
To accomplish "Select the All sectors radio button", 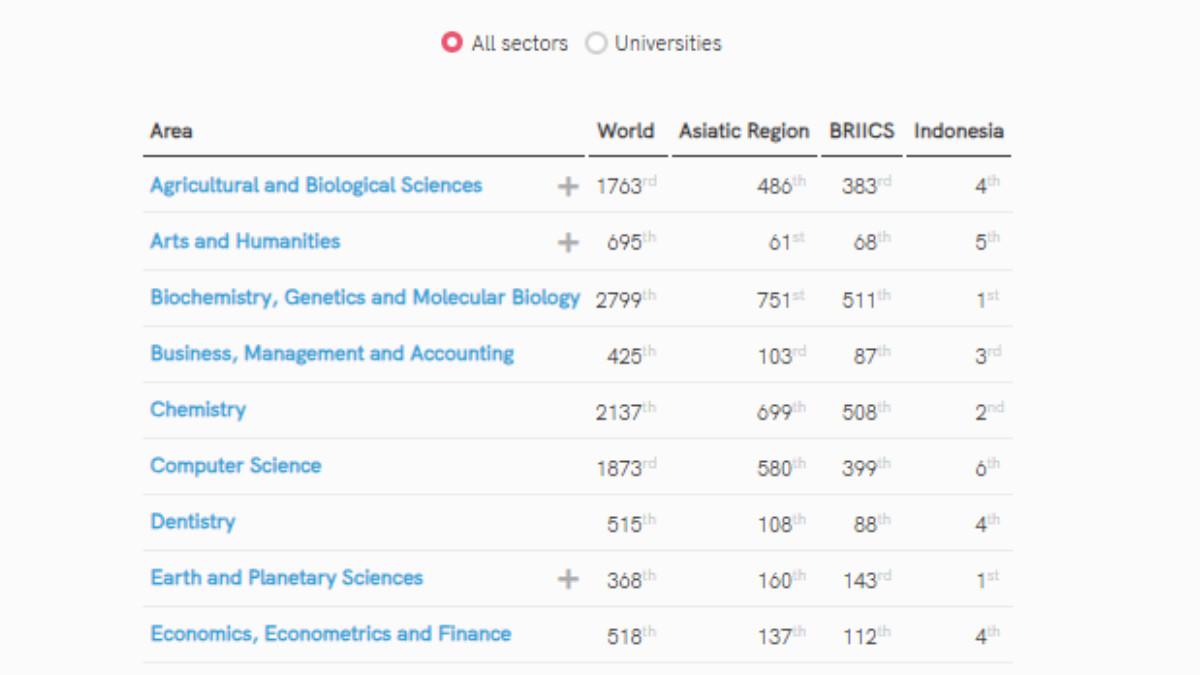I will [x=453, y=43].
